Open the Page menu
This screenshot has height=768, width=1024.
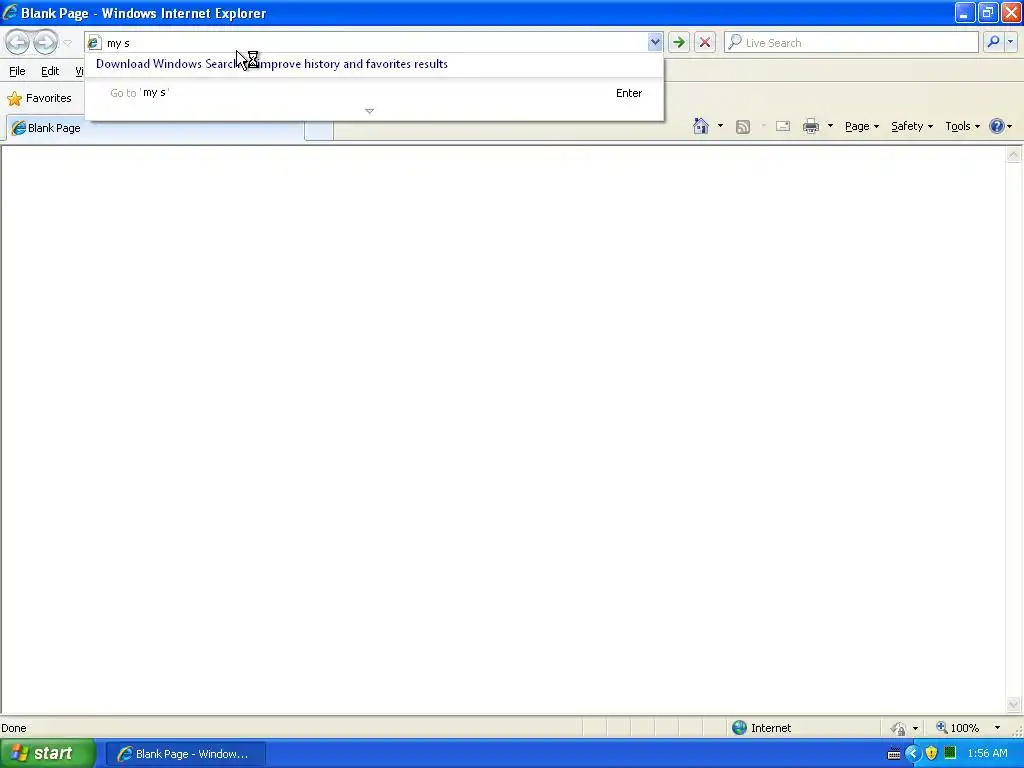coord(861,127)
